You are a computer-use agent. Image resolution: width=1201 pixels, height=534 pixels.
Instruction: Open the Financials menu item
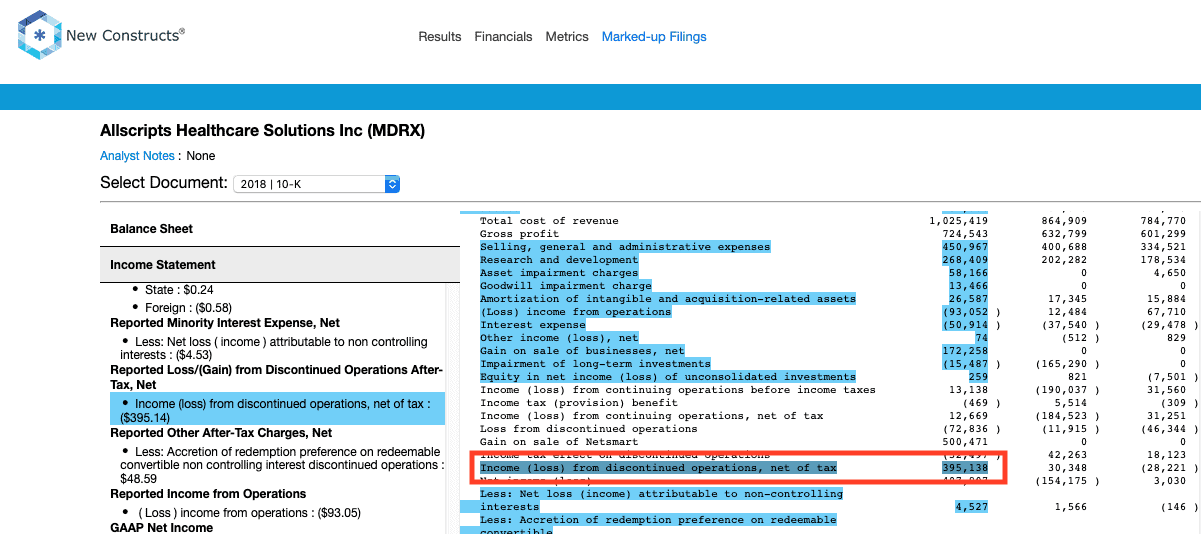(503, 37)
